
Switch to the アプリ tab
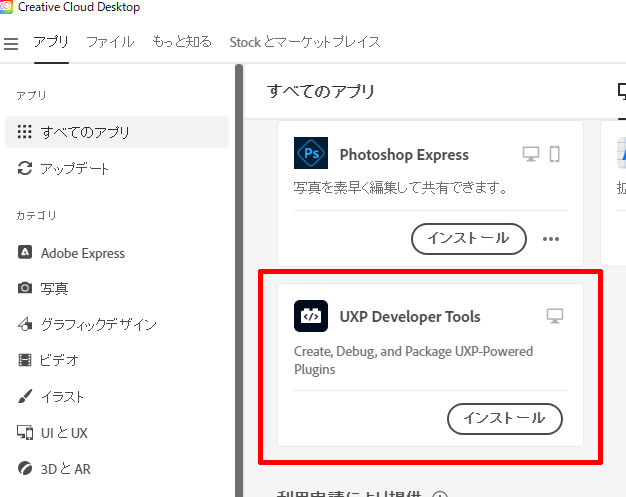coord(51,42)
